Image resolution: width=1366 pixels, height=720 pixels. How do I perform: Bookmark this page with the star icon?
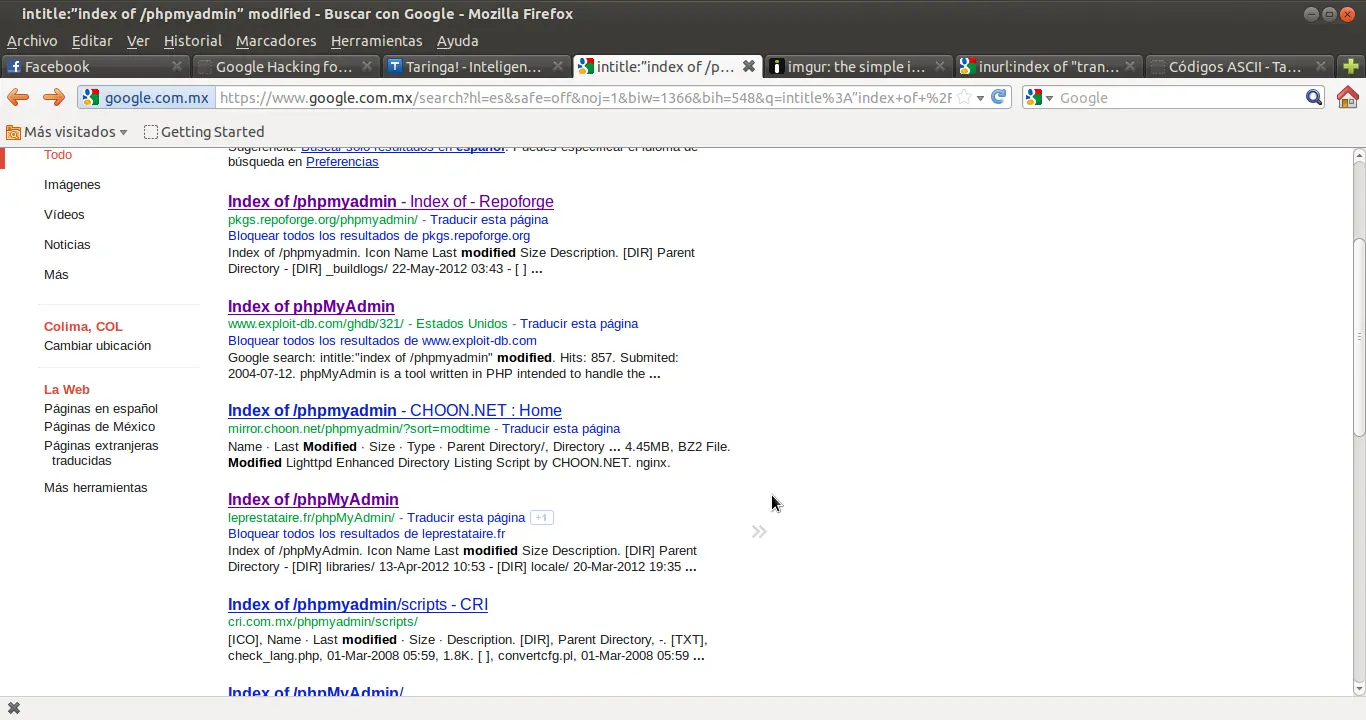click(964, 97)
